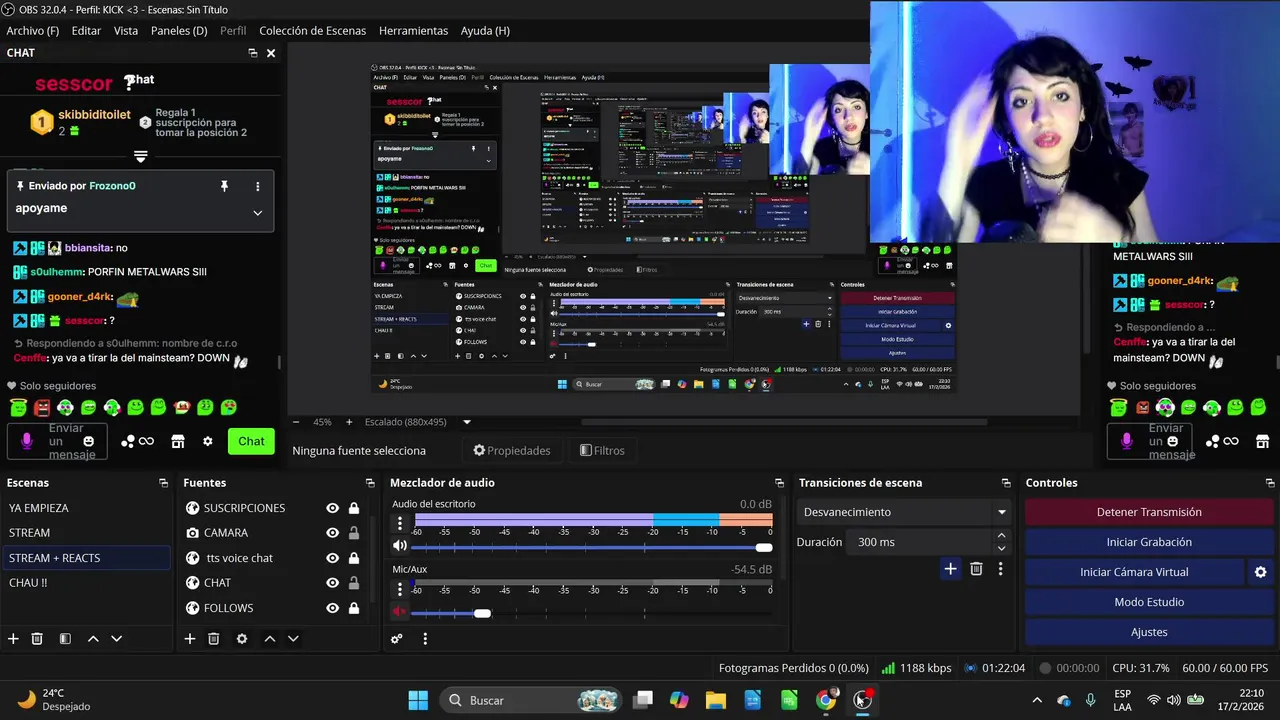Viewport: 1280px width, 720px height.
Task: Toggle visibility of CAMARA source
Action: pyautogui.click(x=333, y=533)
